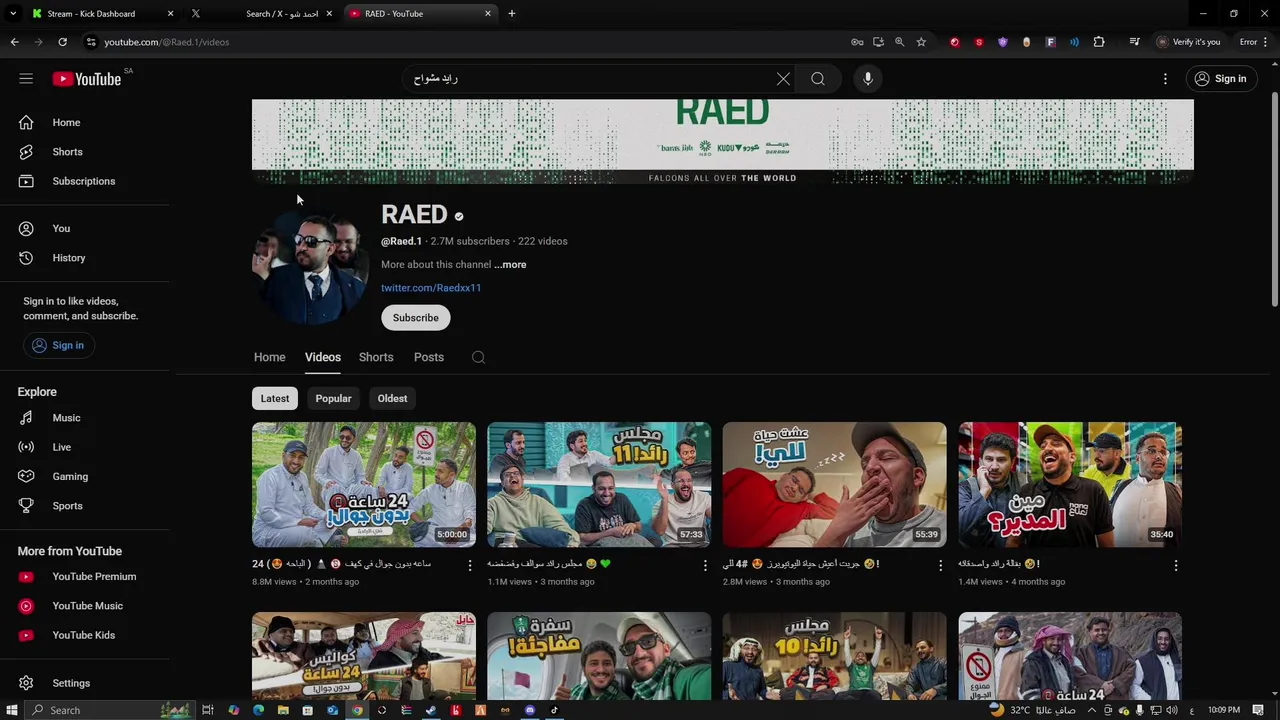Open options menu for 35:40 video

1176,565
